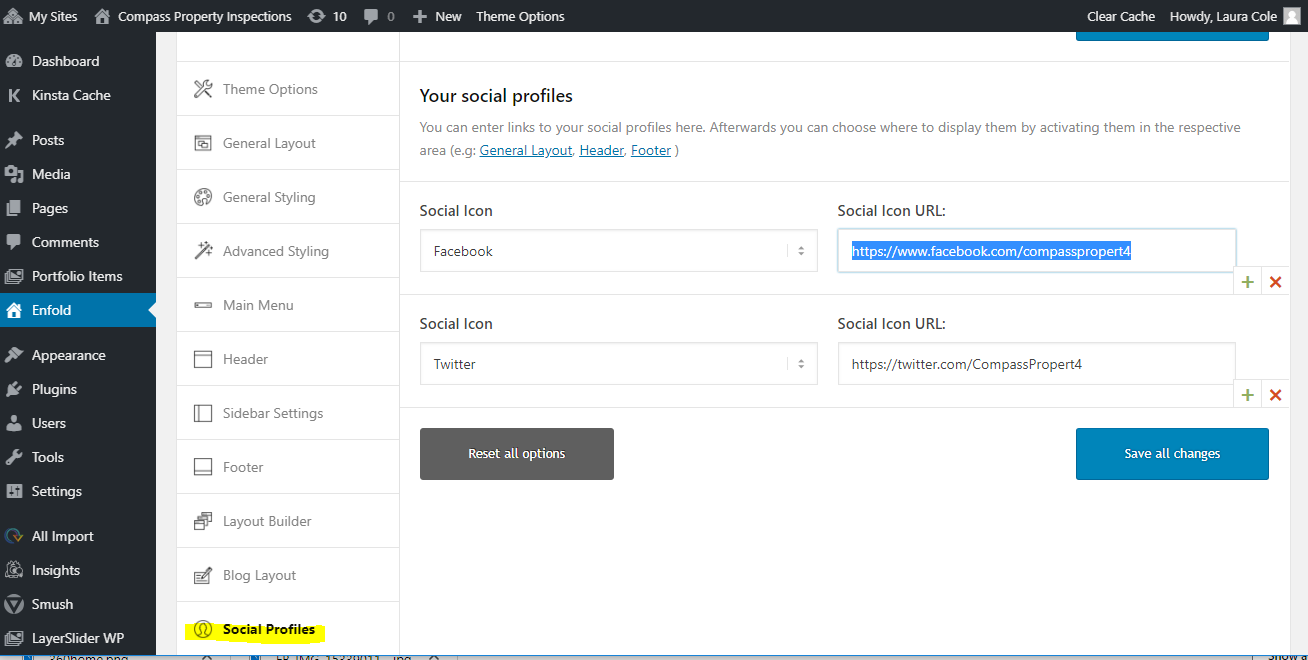
Task: Click the Smush icon in sidebar
Action: click(x=14, y=604)
